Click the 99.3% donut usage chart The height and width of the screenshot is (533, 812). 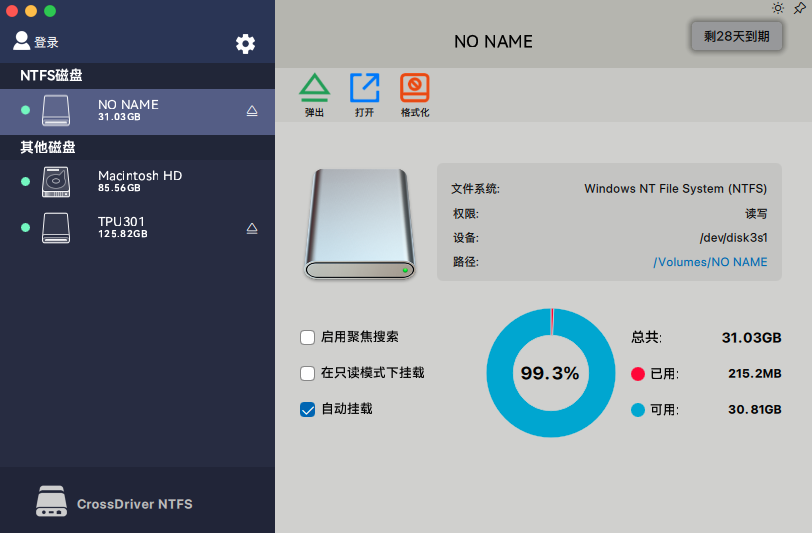(550, 373)
